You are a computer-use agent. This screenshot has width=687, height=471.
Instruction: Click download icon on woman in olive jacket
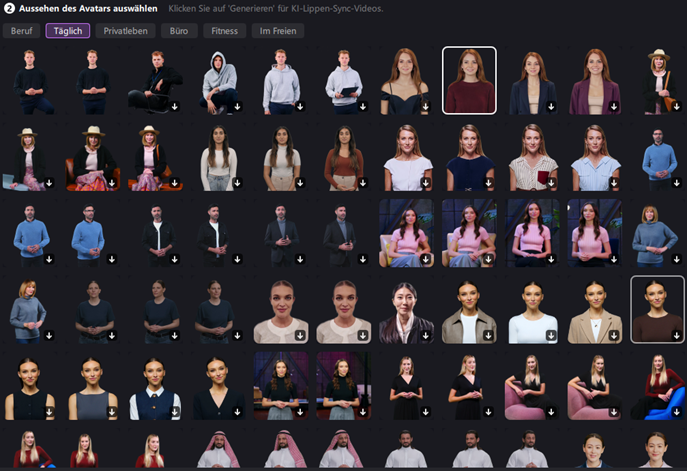[x=488, y=336]
